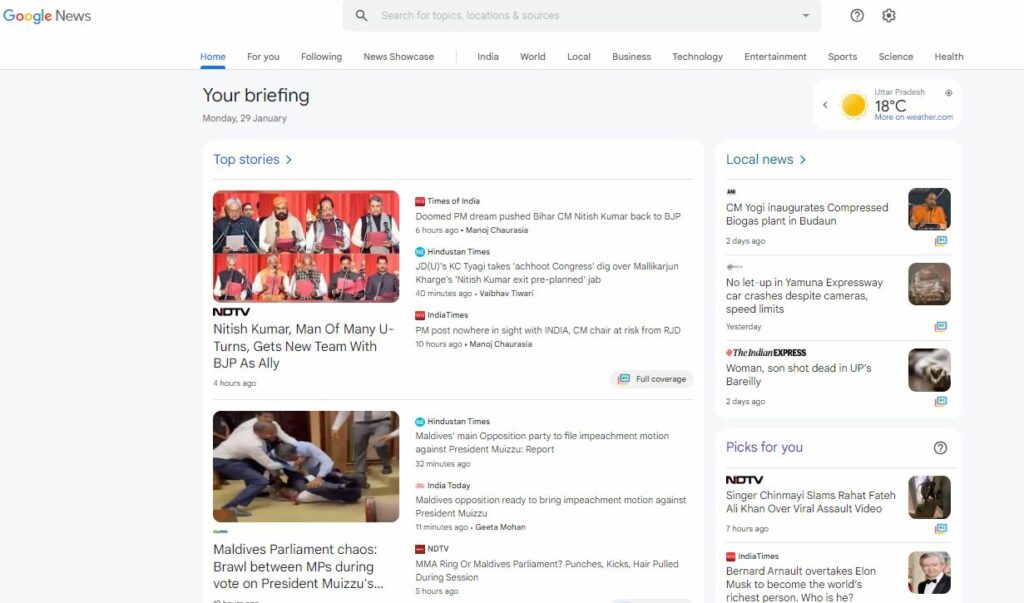Open PM post nowhere in sight headline
The width and height of the screenshot is (1024, 603).
(x=548, y=331)
